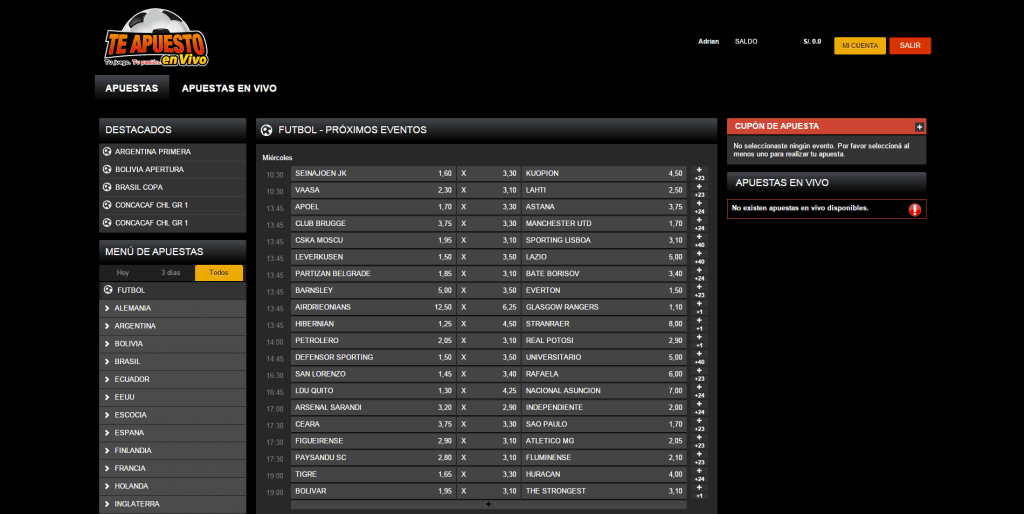Open more markets for CSKA Moscu match
The image size is (1024, 514).
[x=699, y=241]
